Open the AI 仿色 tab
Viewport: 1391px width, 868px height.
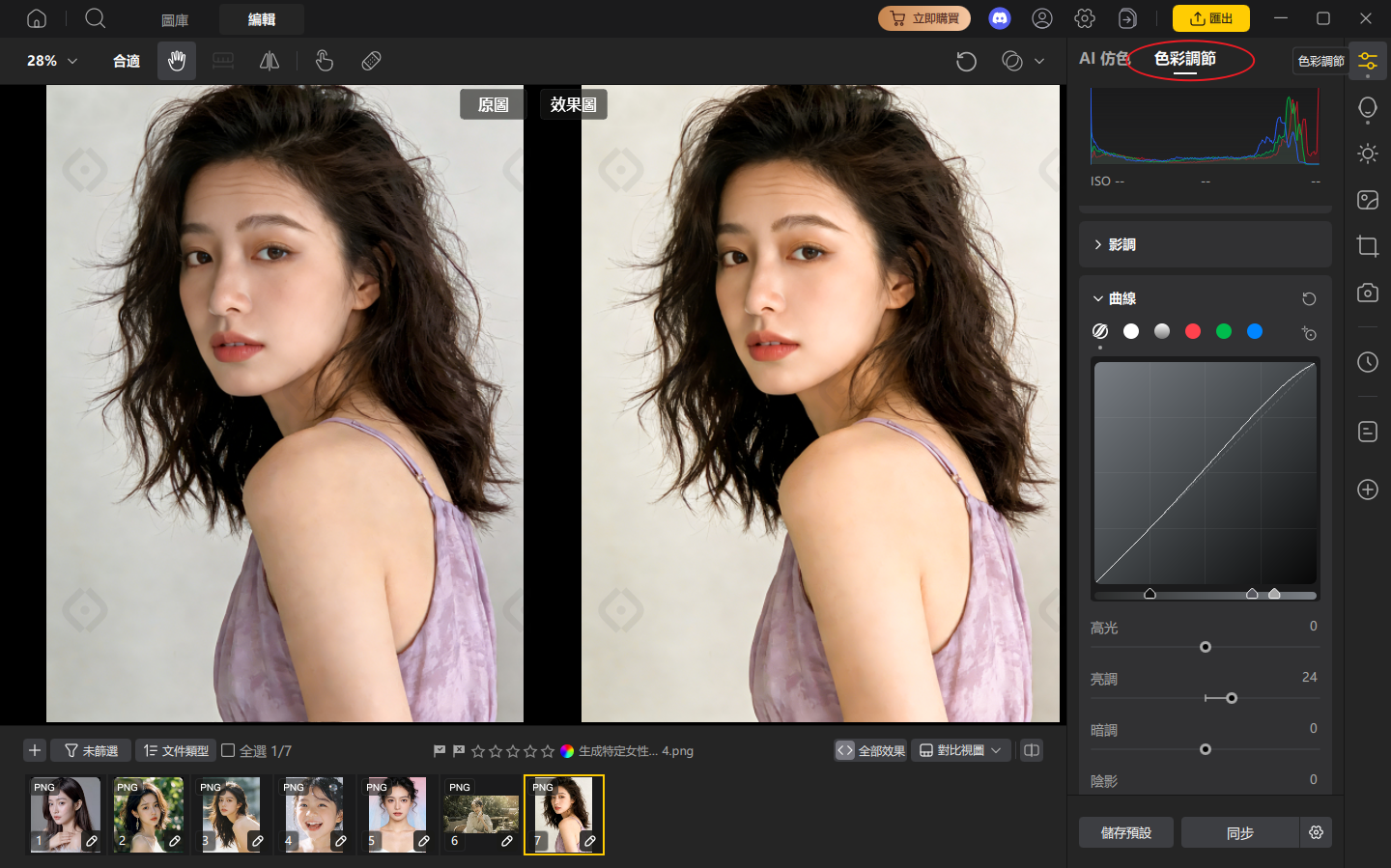pos(1103,59)
